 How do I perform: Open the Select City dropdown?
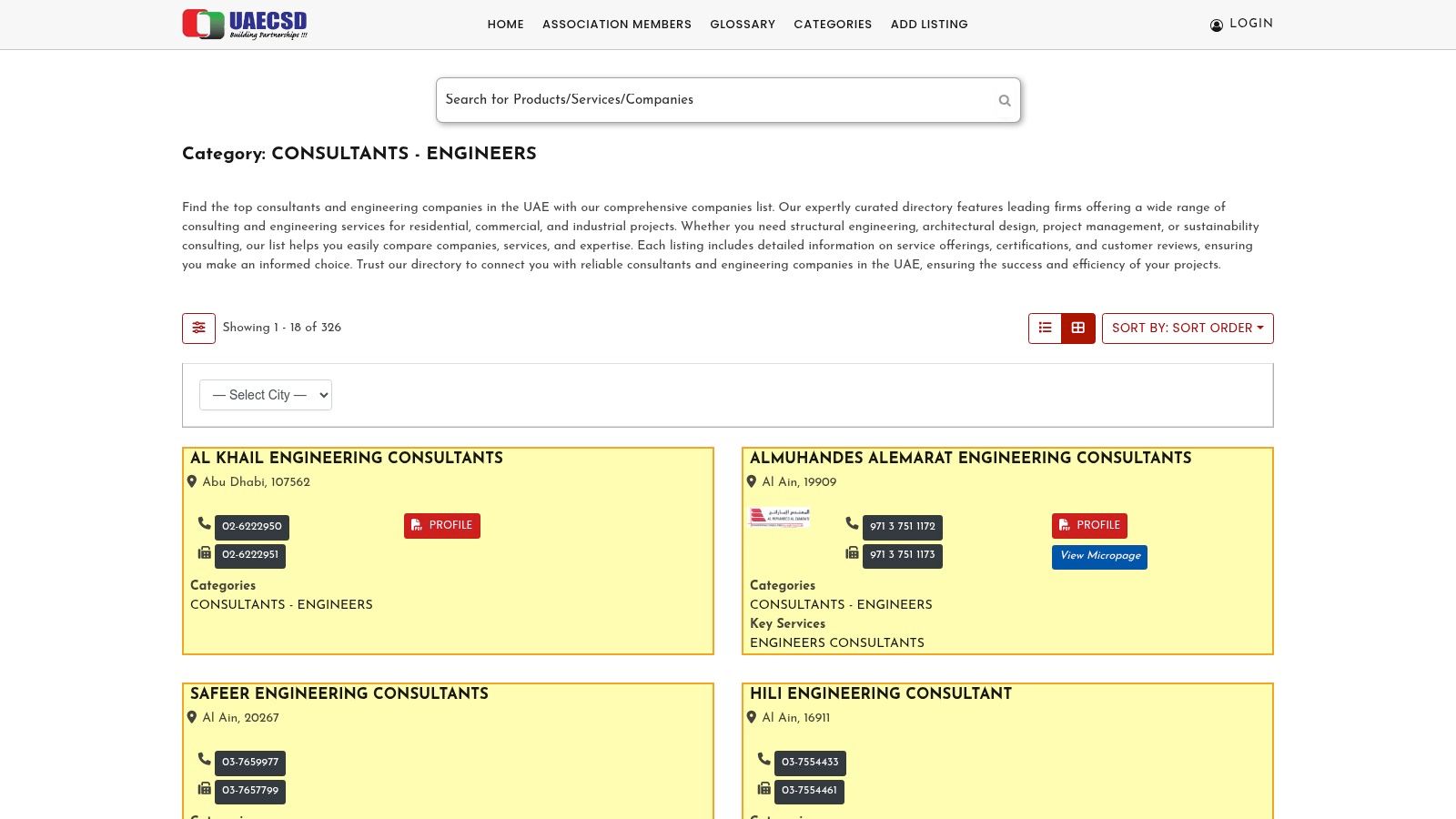(x=265, y=394)
